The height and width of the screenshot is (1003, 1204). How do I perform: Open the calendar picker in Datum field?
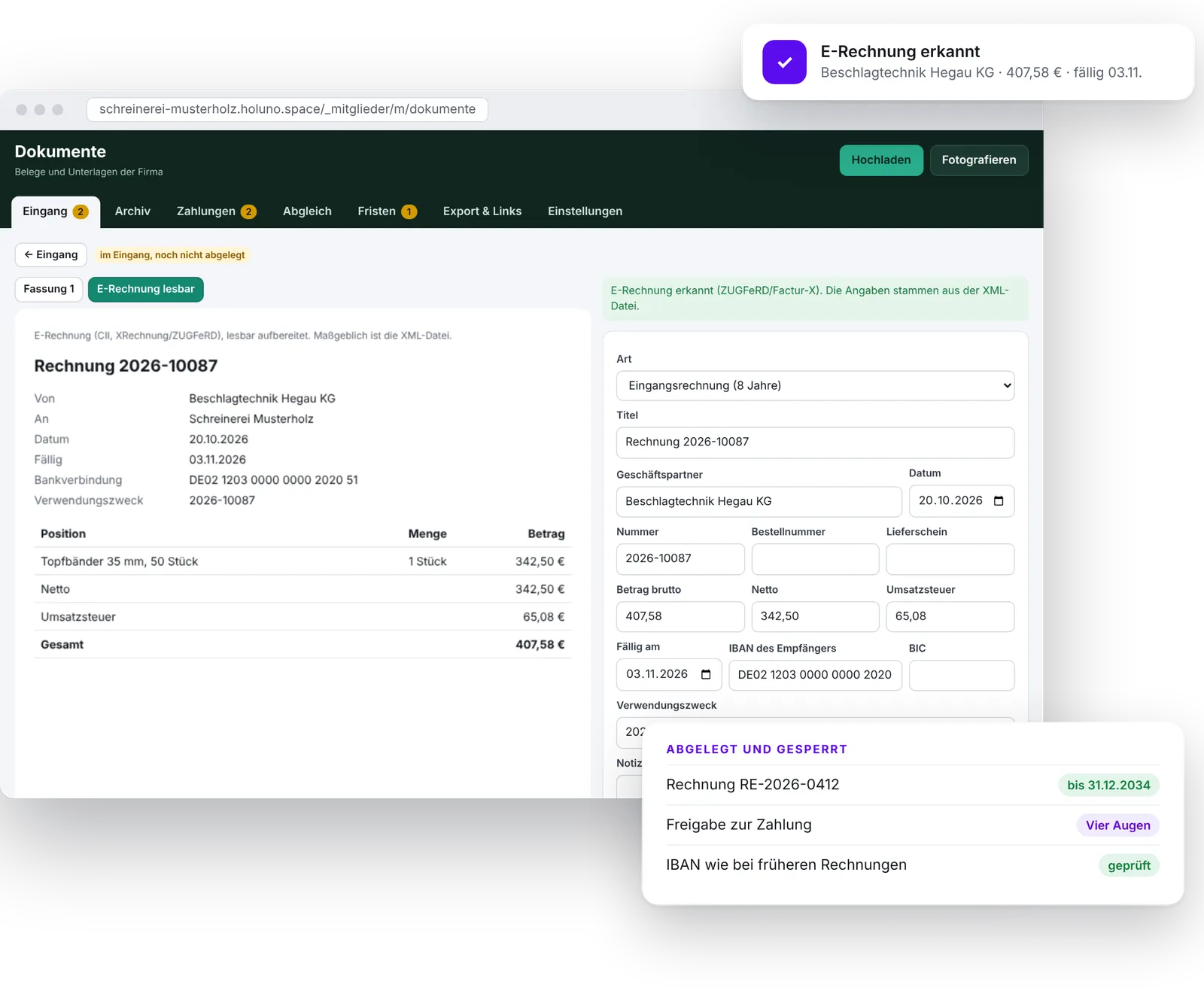999,501
